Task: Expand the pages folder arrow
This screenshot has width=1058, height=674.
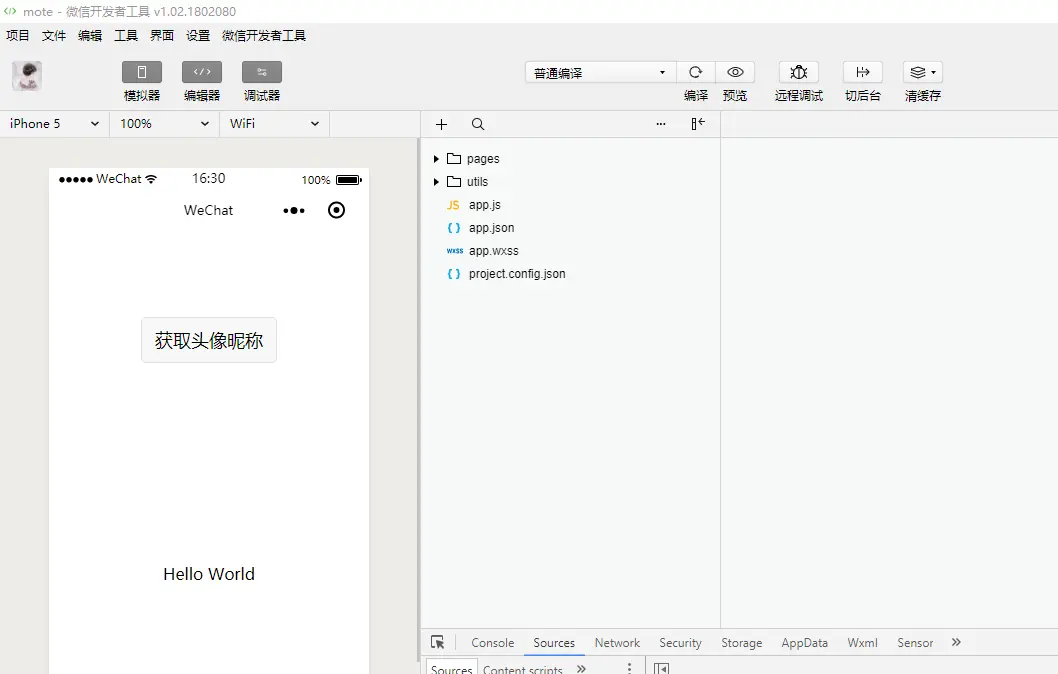Action: [x=436, y=159]
